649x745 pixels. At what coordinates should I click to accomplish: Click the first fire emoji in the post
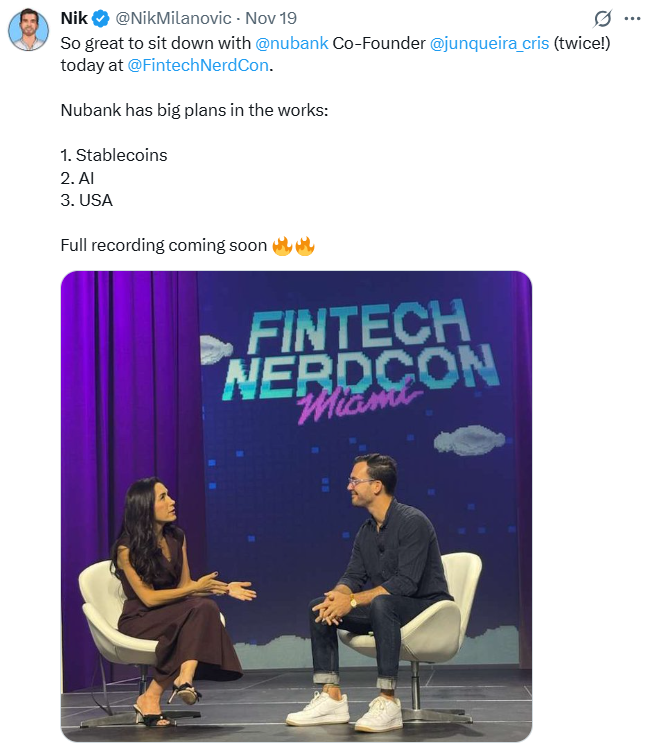tap(282, 246)
